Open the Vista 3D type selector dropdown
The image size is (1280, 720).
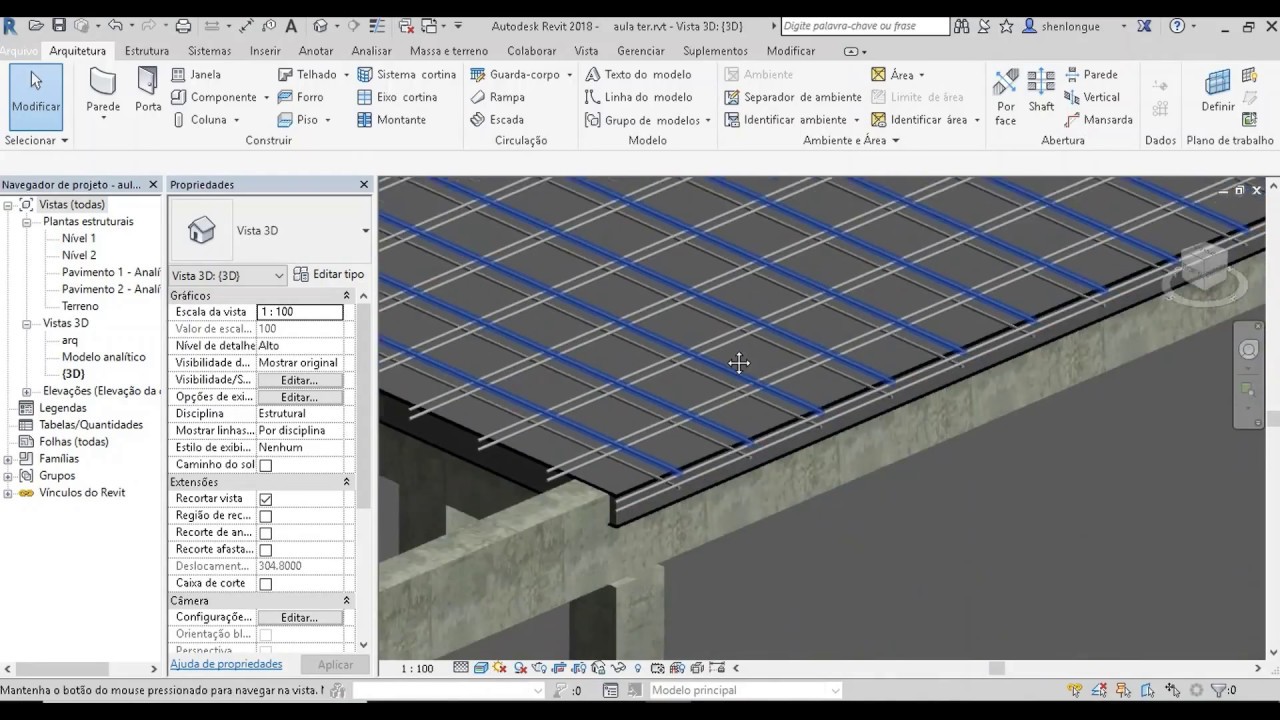[365, 231]
